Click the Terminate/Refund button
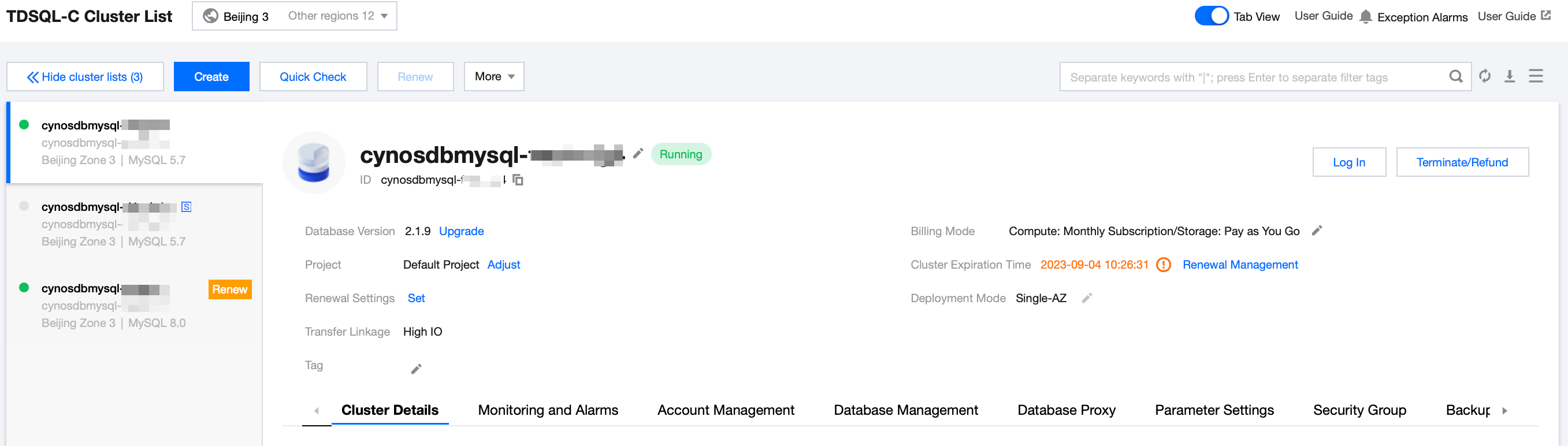The width and height of the screenshot is (1568, 446). point(1462,162)
